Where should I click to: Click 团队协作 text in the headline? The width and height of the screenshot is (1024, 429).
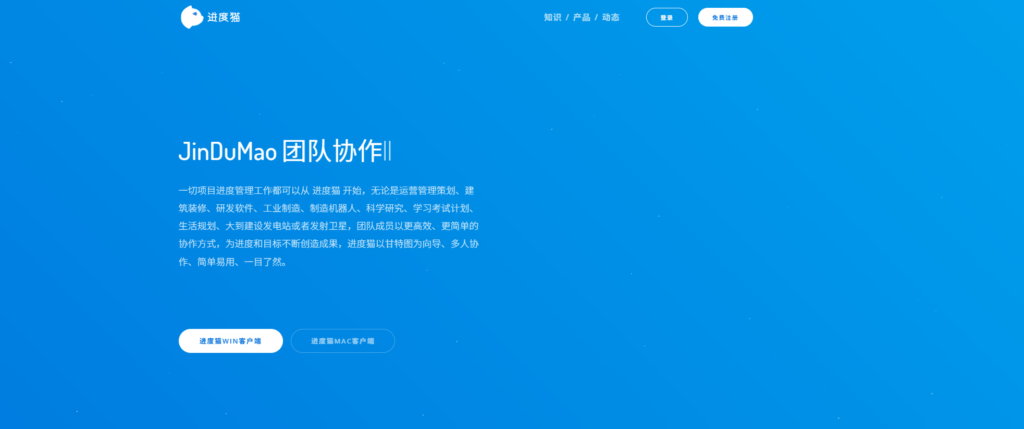tap(332, 152)
